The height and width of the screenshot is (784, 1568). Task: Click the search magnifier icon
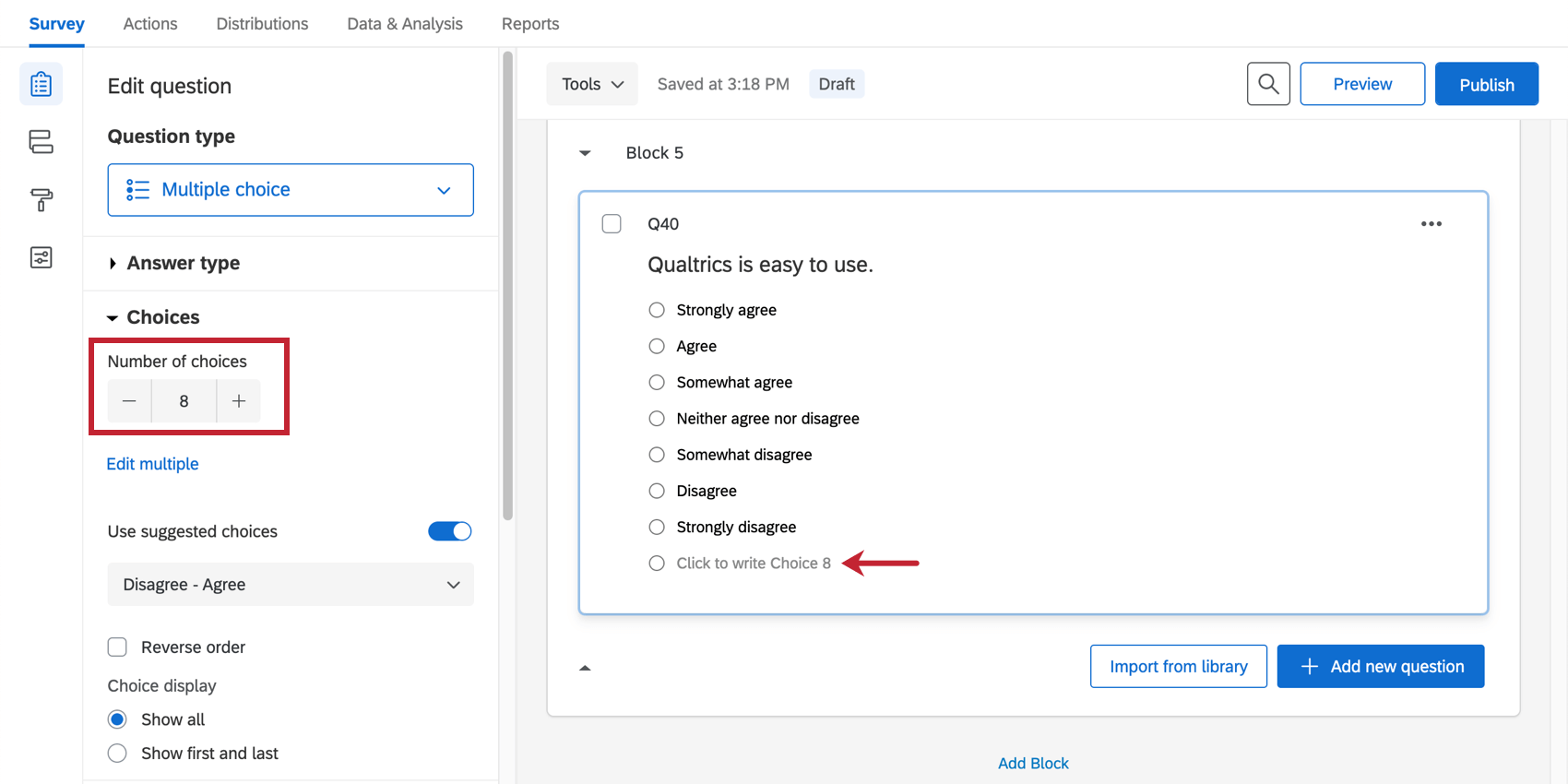pos(1268,84)
